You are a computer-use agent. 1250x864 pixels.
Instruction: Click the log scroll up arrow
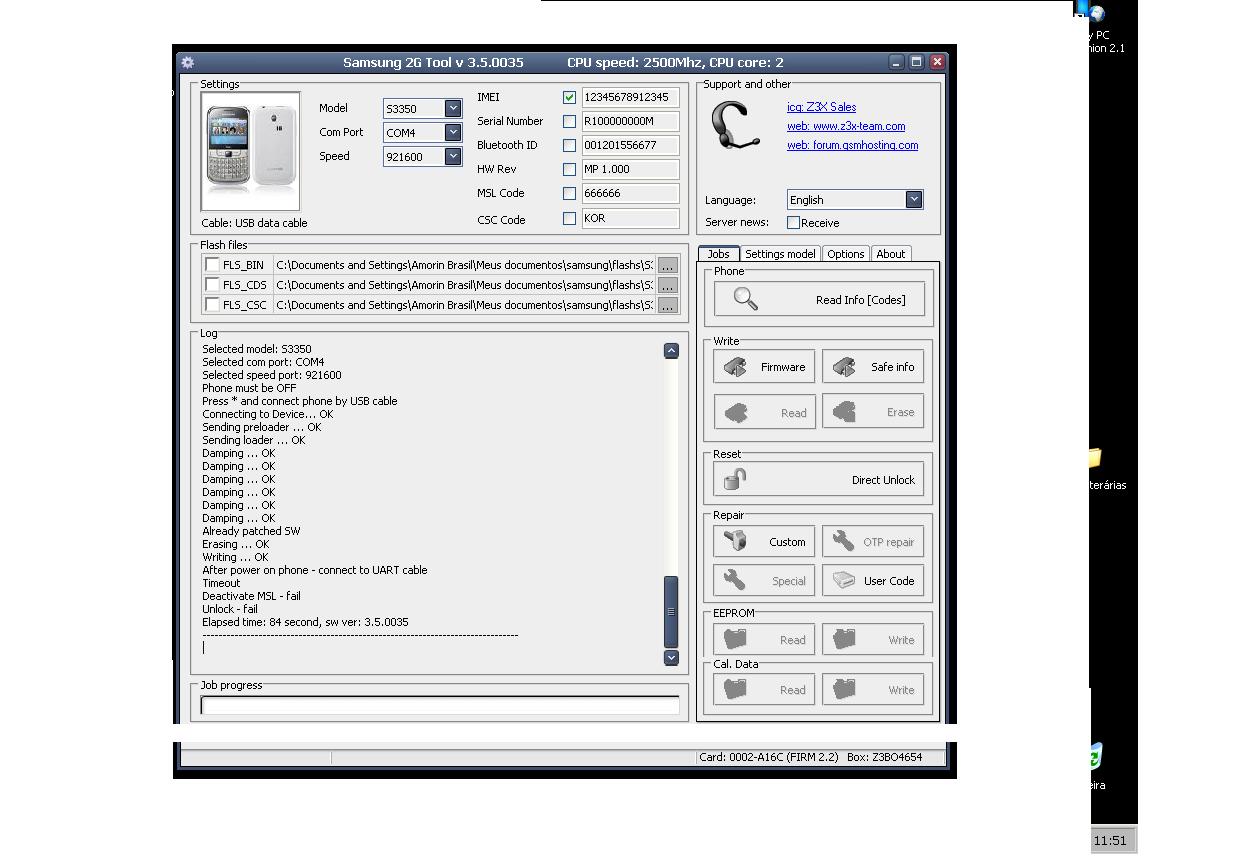[671, 351]
